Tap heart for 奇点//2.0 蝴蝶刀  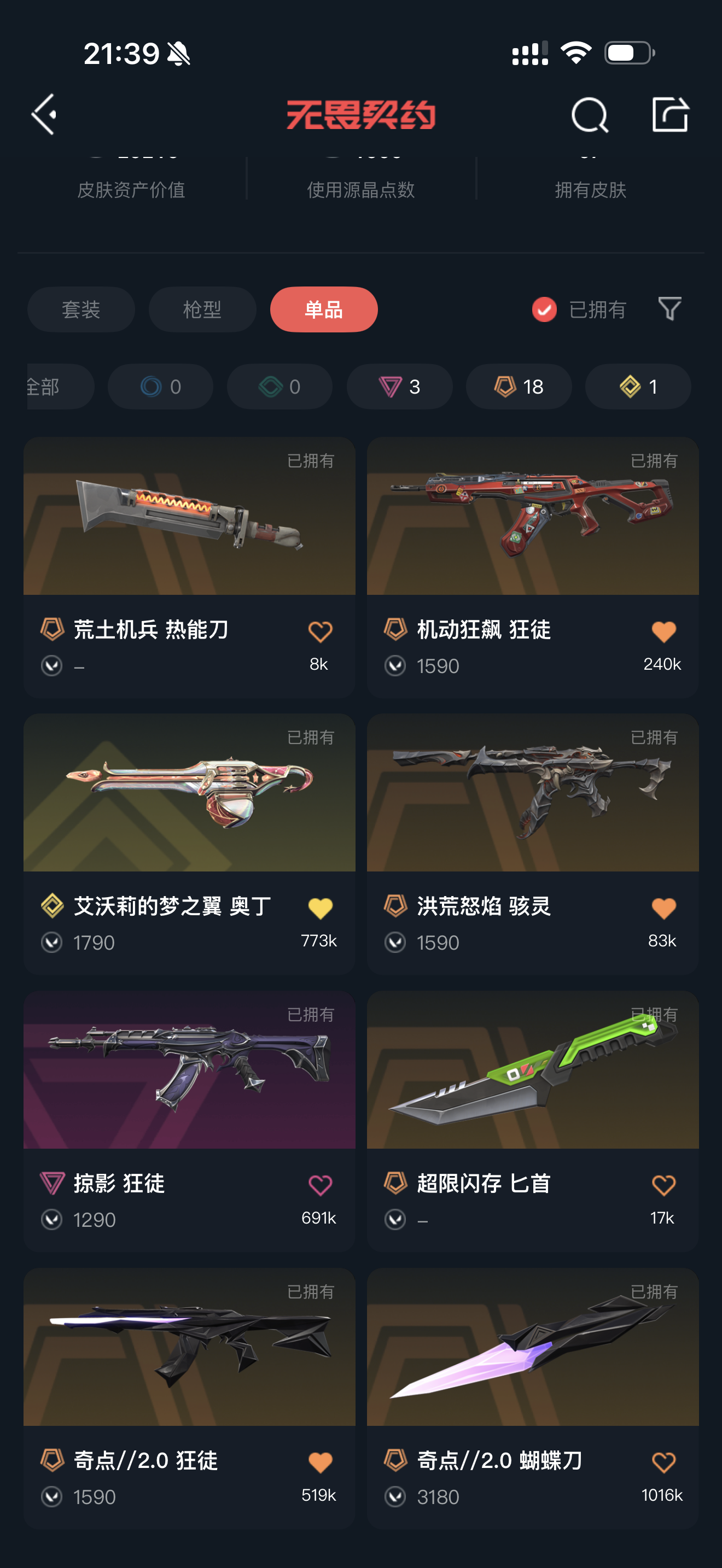click(x=663, y=1462)
